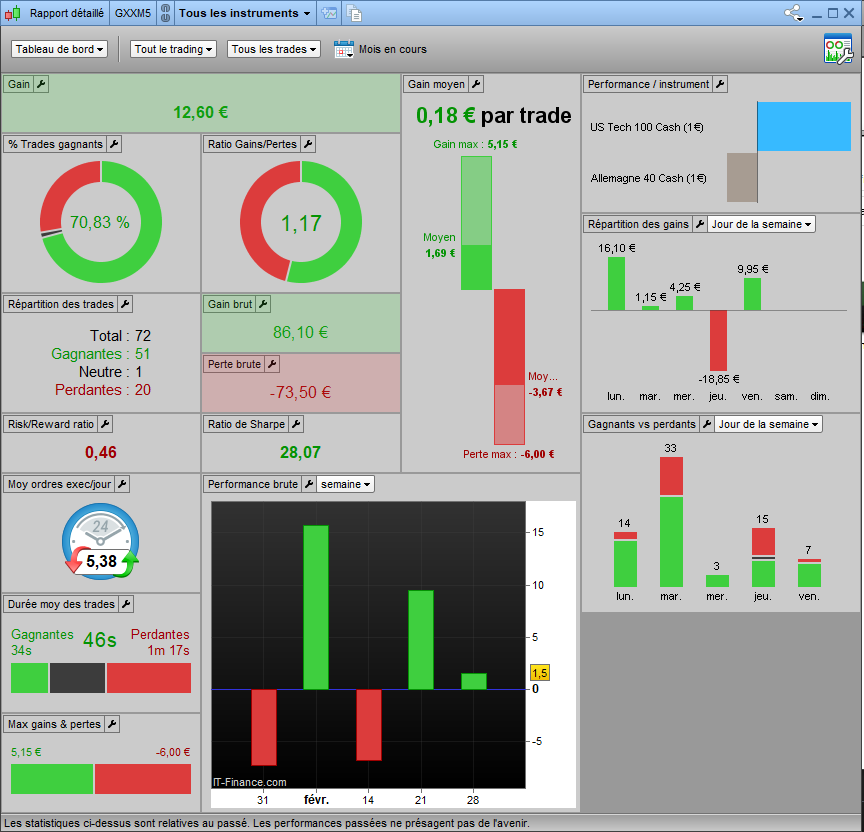864x832 pixels.
Task: Open settings wrench for Ratio de Sharpe
Action: 296,424
